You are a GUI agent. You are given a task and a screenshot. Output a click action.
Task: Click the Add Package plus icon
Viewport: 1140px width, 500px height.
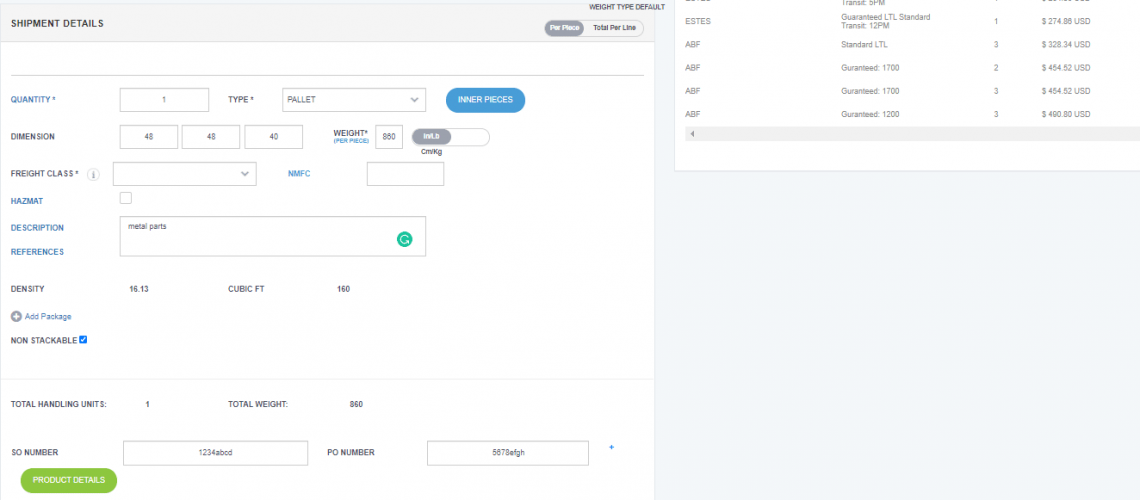point(16,316)
